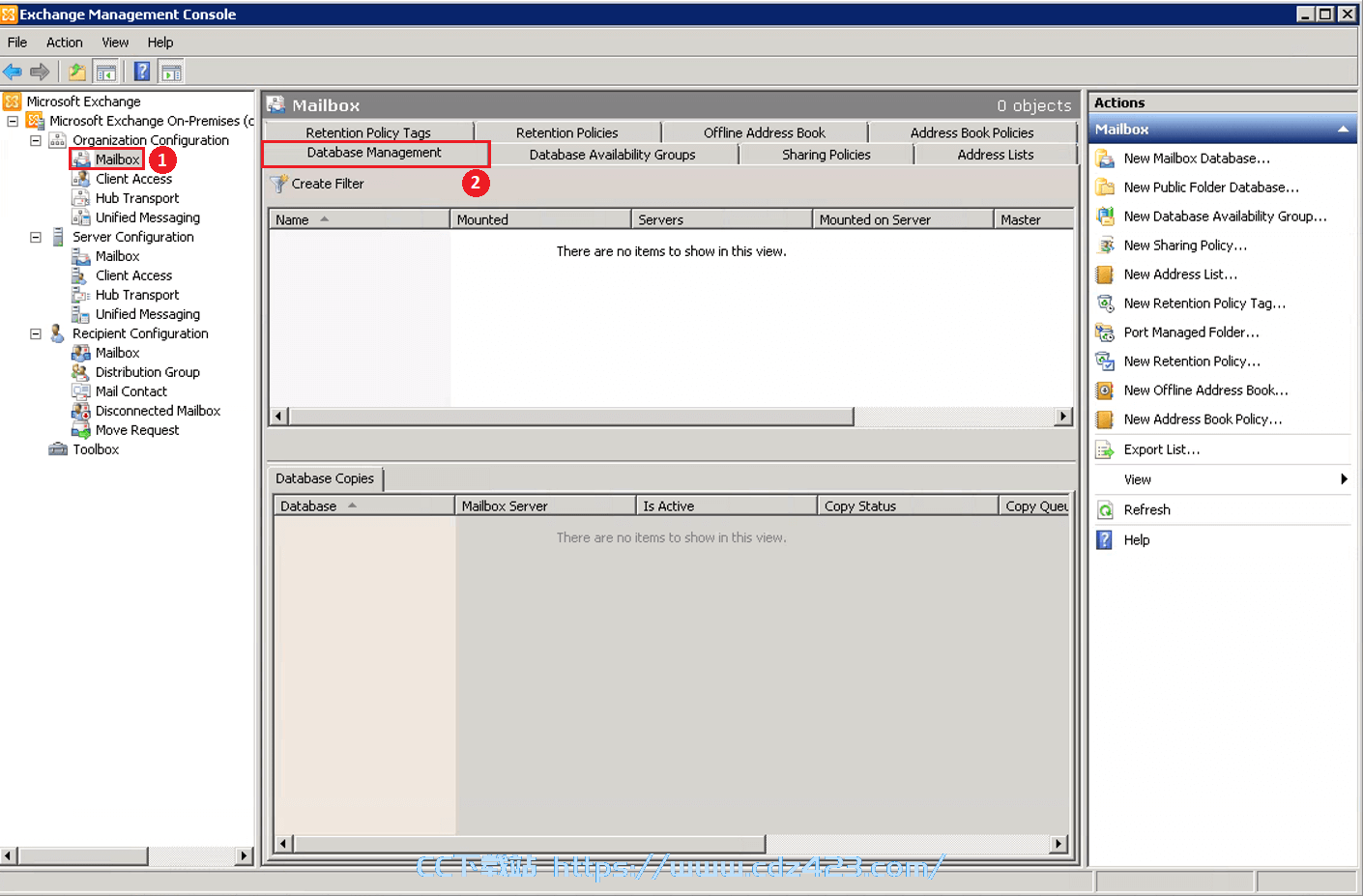1363x896 pixels.
Task: Open the Action menu
Action: pyautogui.click(x=65, y=43)
